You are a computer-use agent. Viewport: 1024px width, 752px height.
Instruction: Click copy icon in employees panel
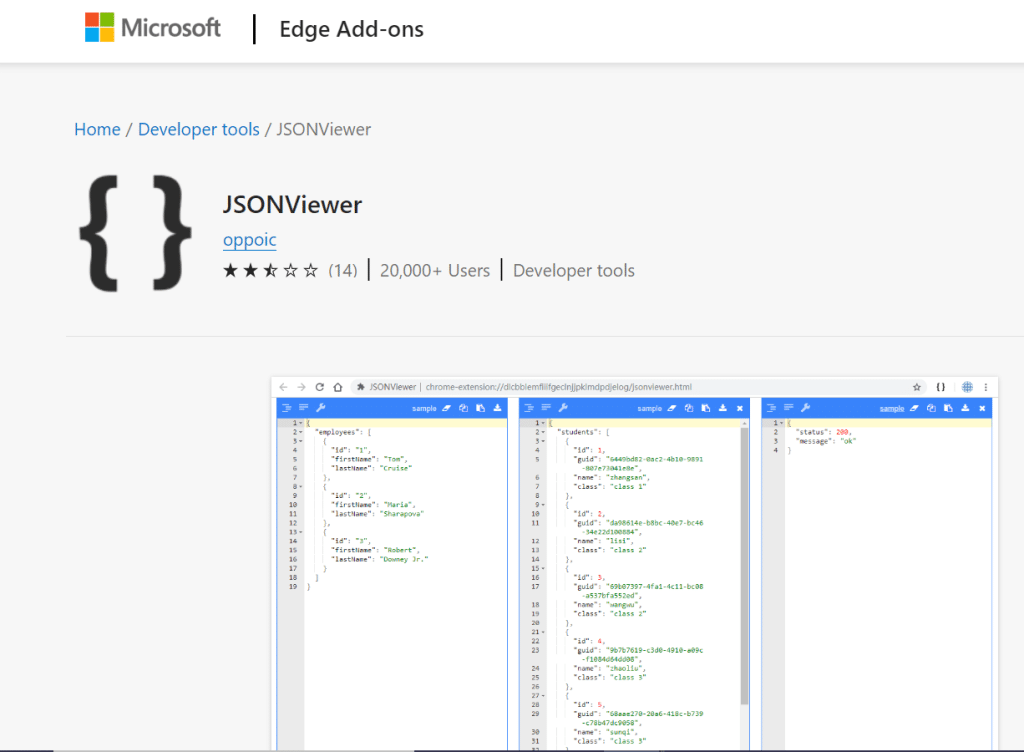click(x=464, y=408)
